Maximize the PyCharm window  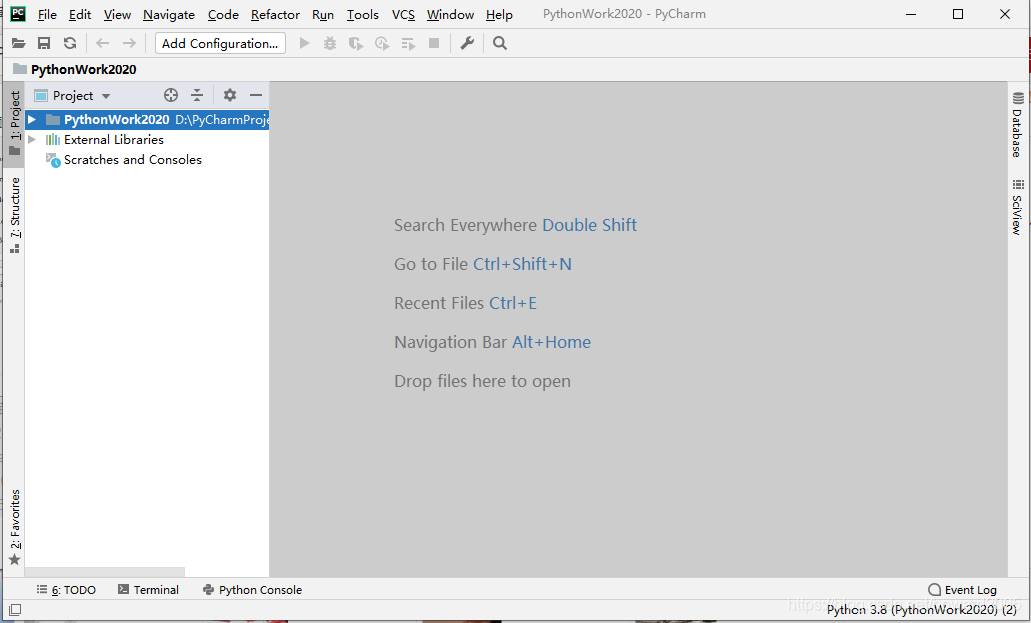tap(958, 14)
